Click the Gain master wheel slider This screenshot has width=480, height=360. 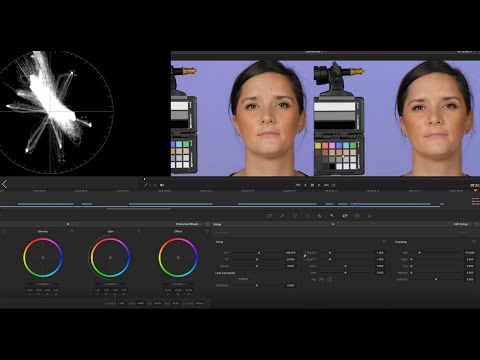[x=110, y=284]
